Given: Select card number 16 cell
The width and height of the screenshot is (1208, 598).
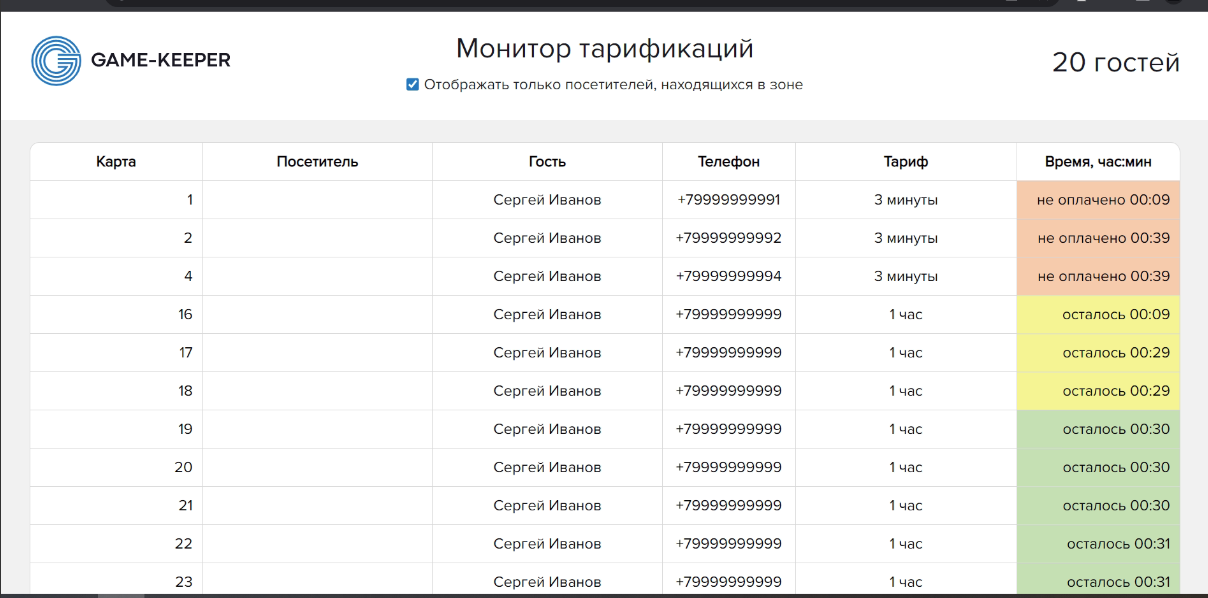Looking at the screenshot, I should click(116, 314).
